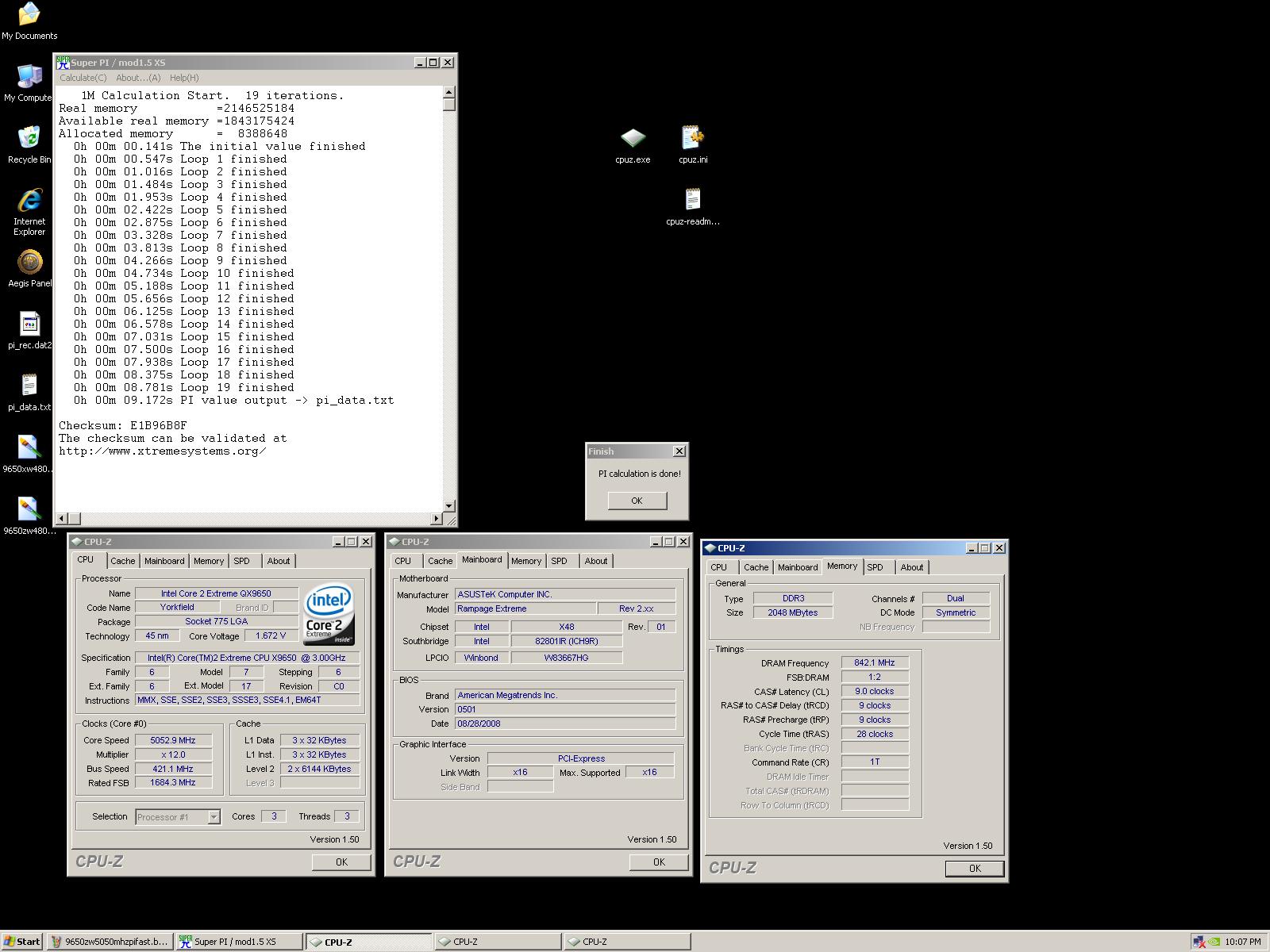
Task: Select the 9650zw480 image icon
Action: [29, 516]
